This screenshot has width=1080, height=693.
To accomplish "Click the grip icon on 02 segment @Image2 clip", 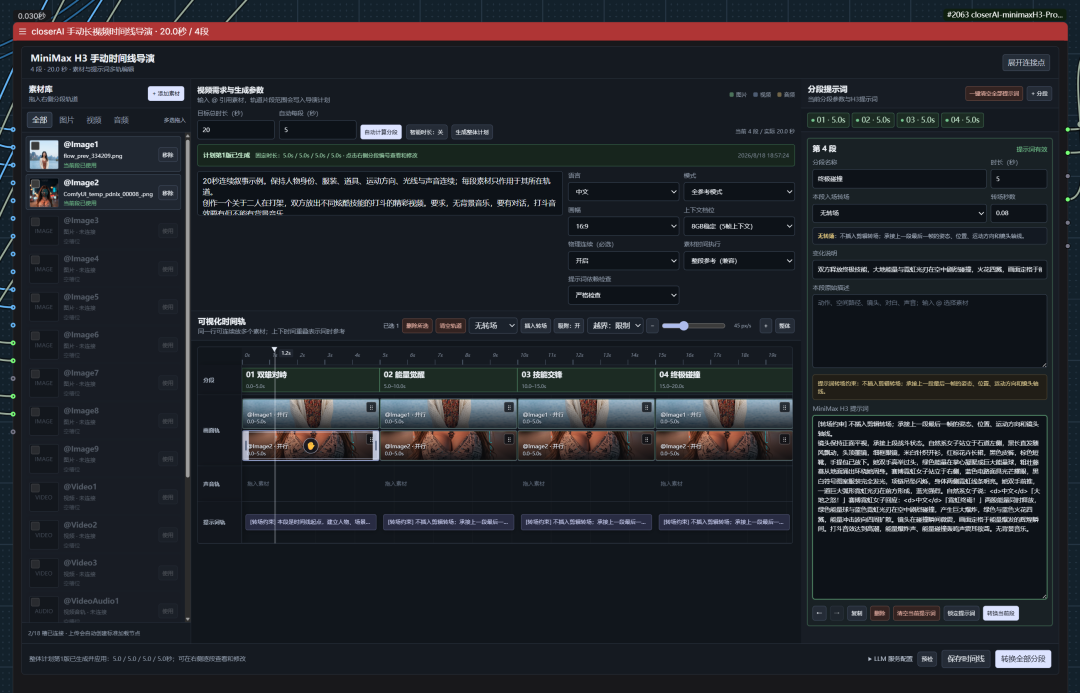I will (x=509, y=439).
